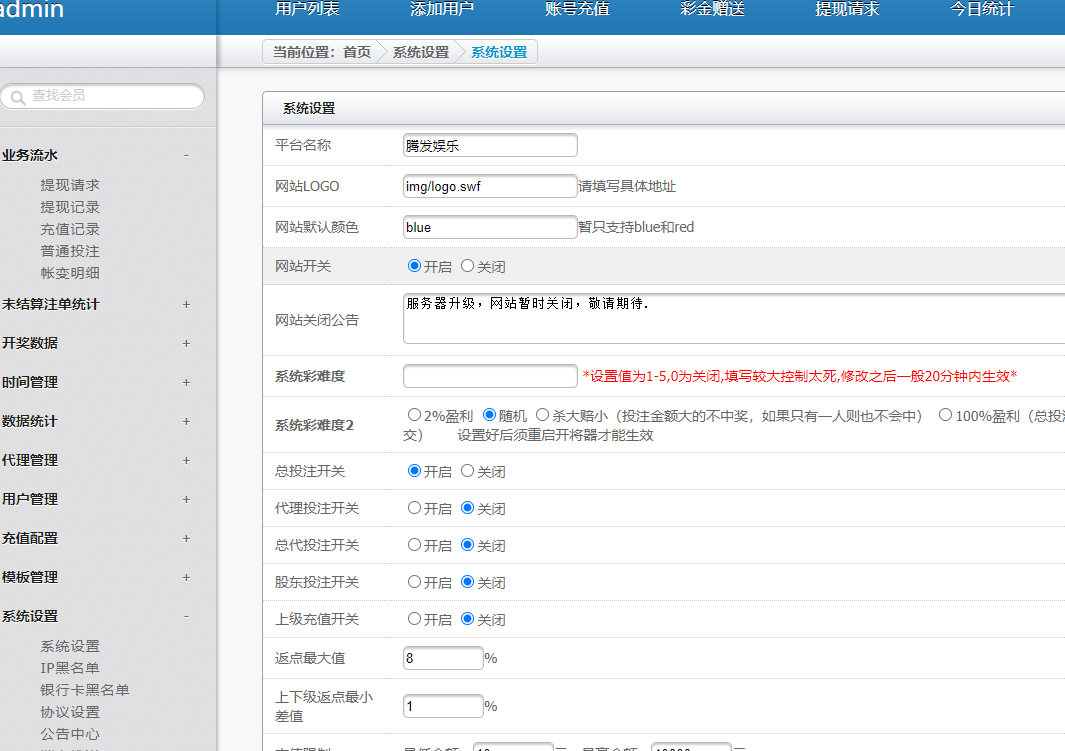Click the 网站LOGO path input
1065x751 pixels.
coord(490,186)
